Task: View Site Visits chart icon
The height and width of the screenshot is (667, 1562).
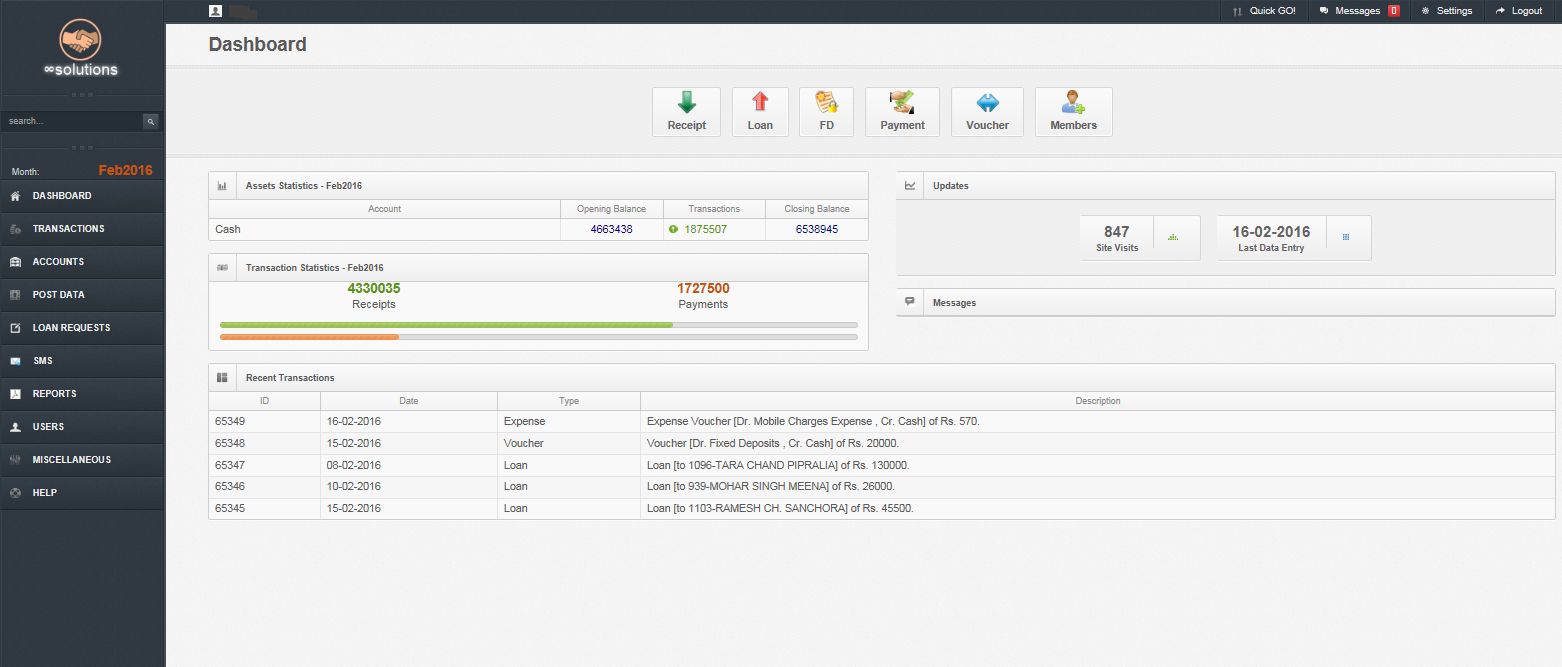Action: click(1173, 237)
